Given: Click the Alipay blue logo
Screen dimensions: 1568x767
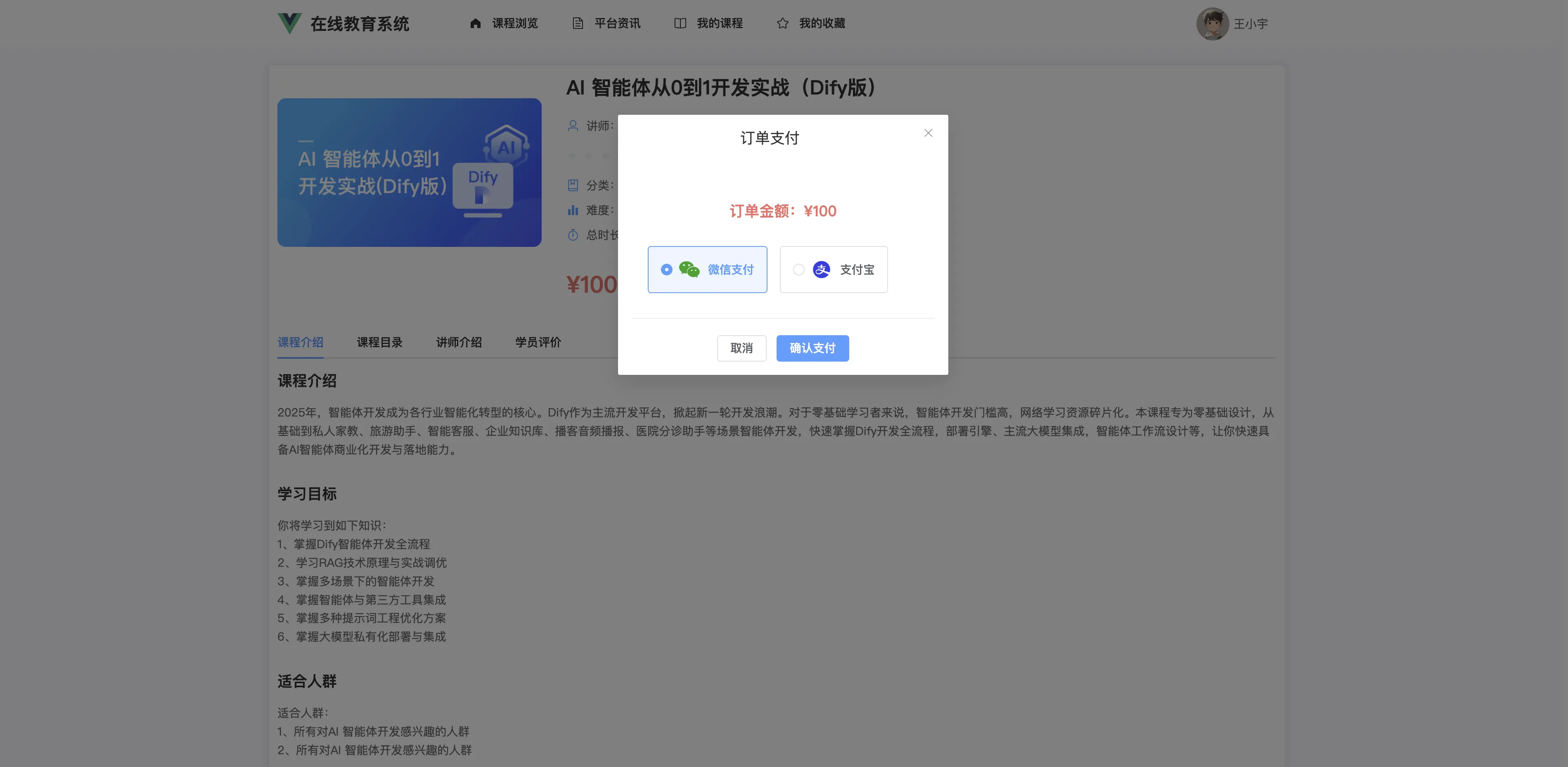Looking at the screenshot, I should point(821,269).
